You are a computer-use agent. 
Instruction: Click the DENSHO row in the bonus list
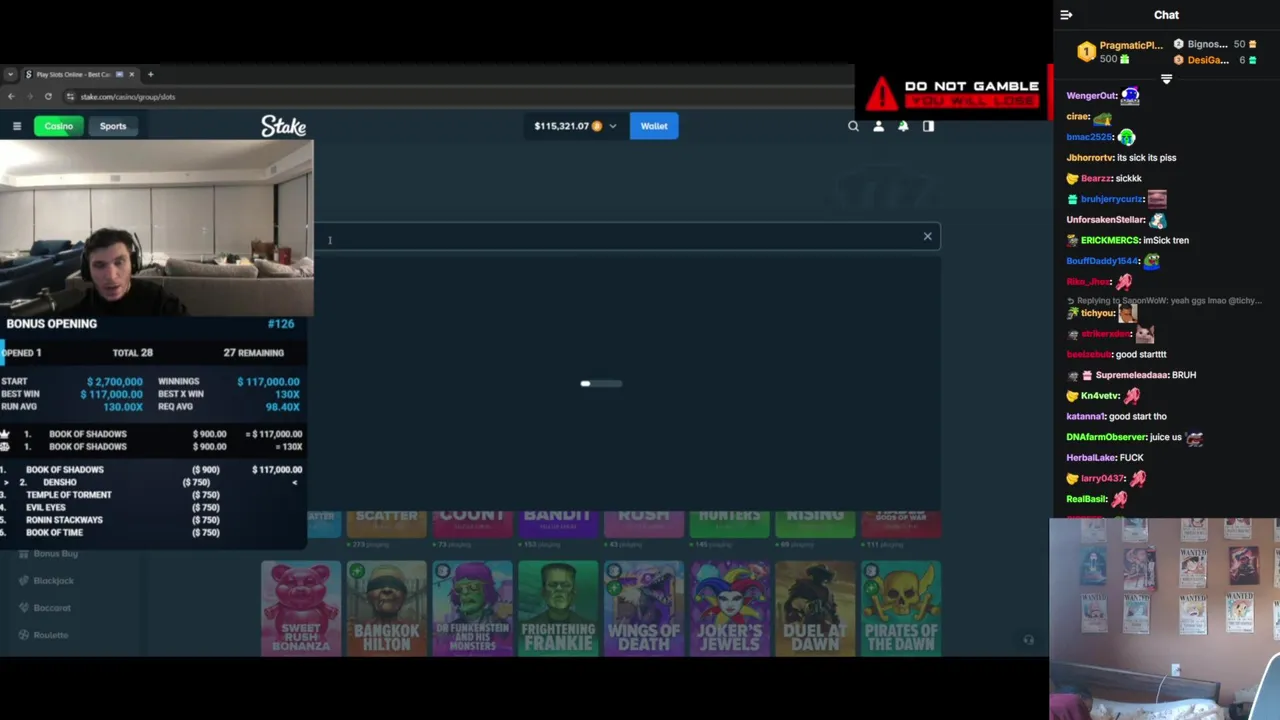[x=152, y=482]
